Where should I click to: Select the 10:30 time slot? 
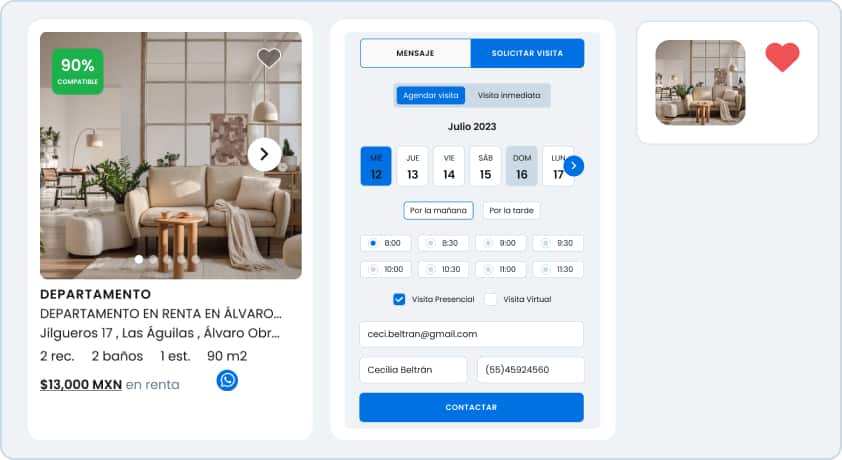point(444,269)
